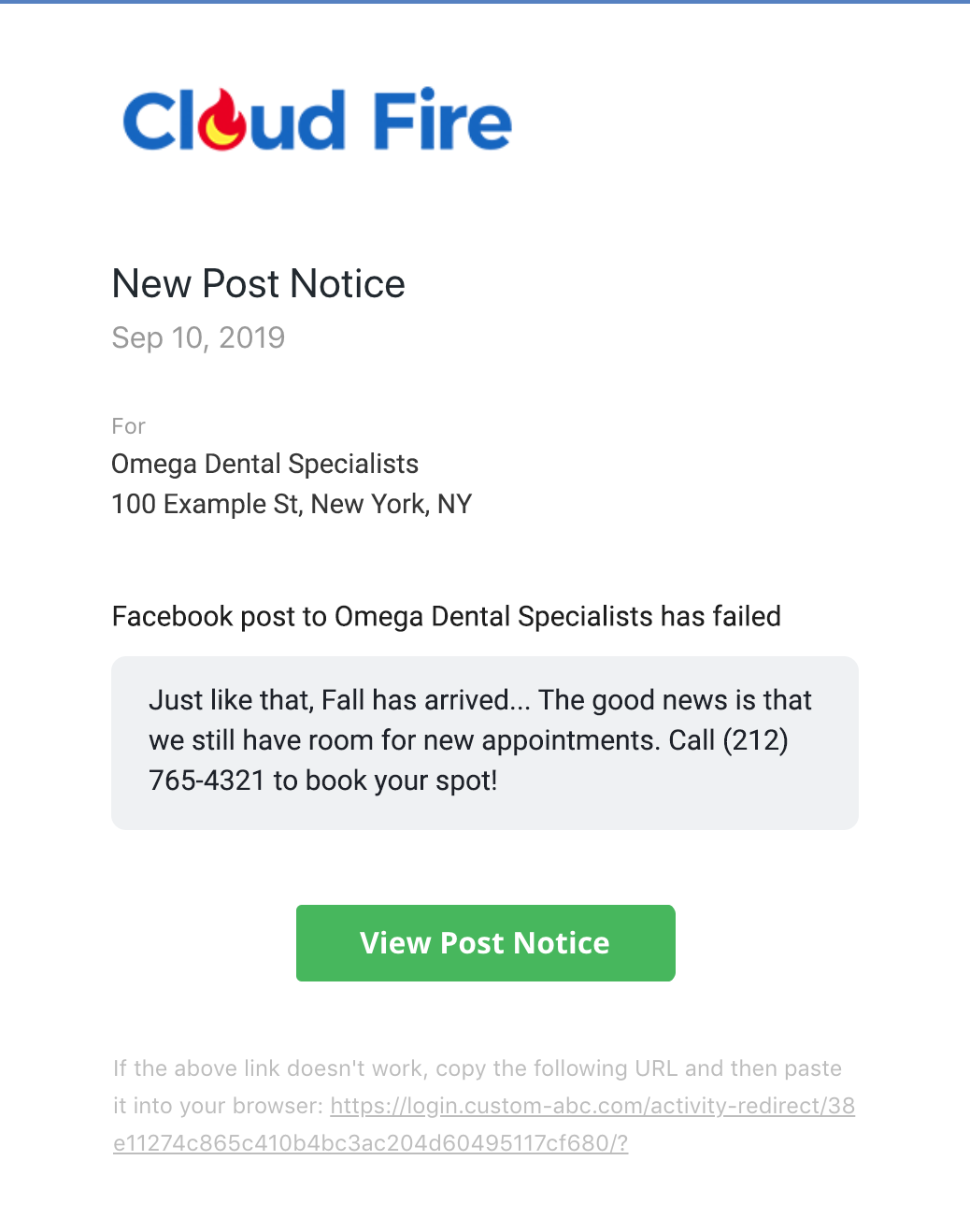
Task: Click the 100 Example St address line
Action: [292, 504]
